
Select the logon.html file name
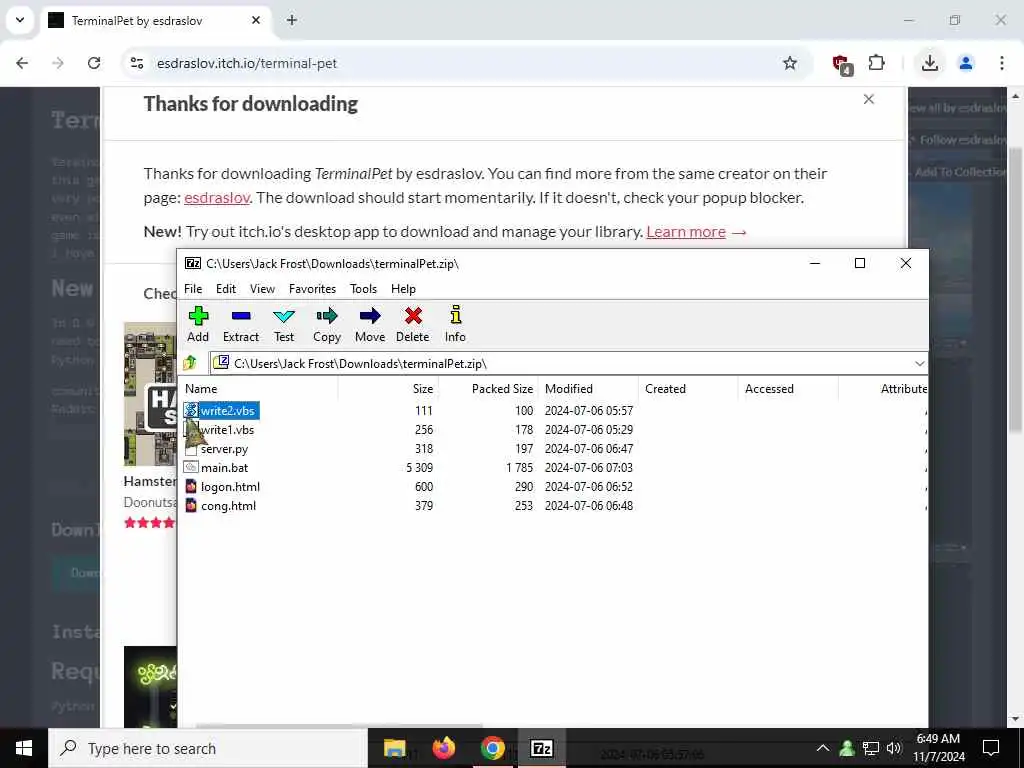(231, 487)
